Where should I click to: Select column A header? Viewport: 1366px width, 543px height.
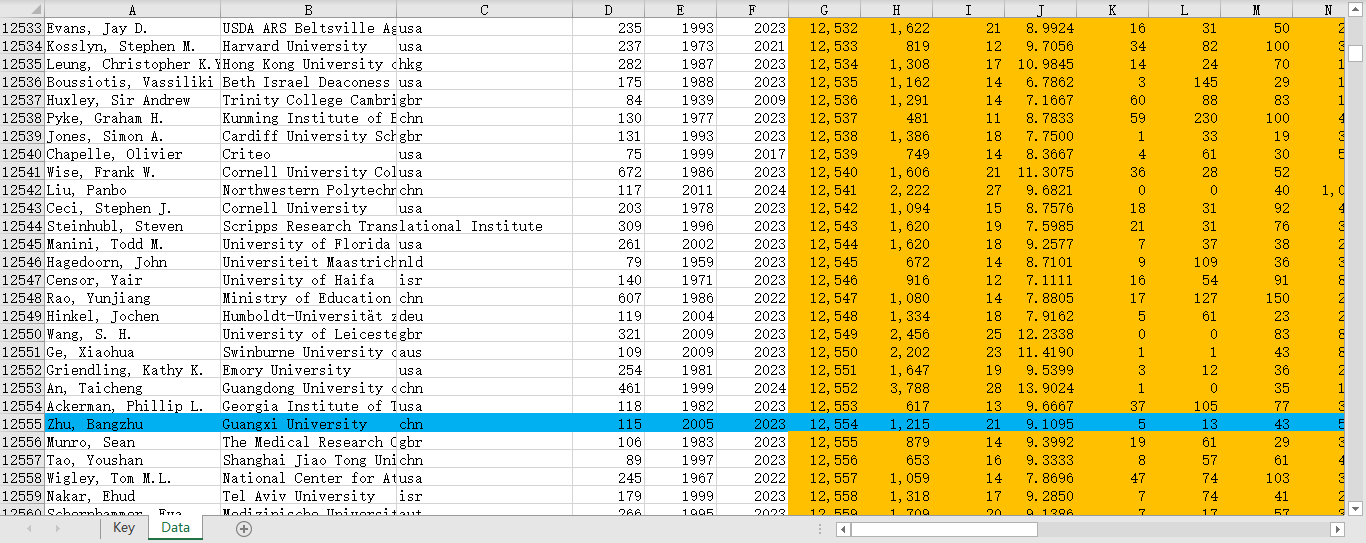tap(132, 10)
